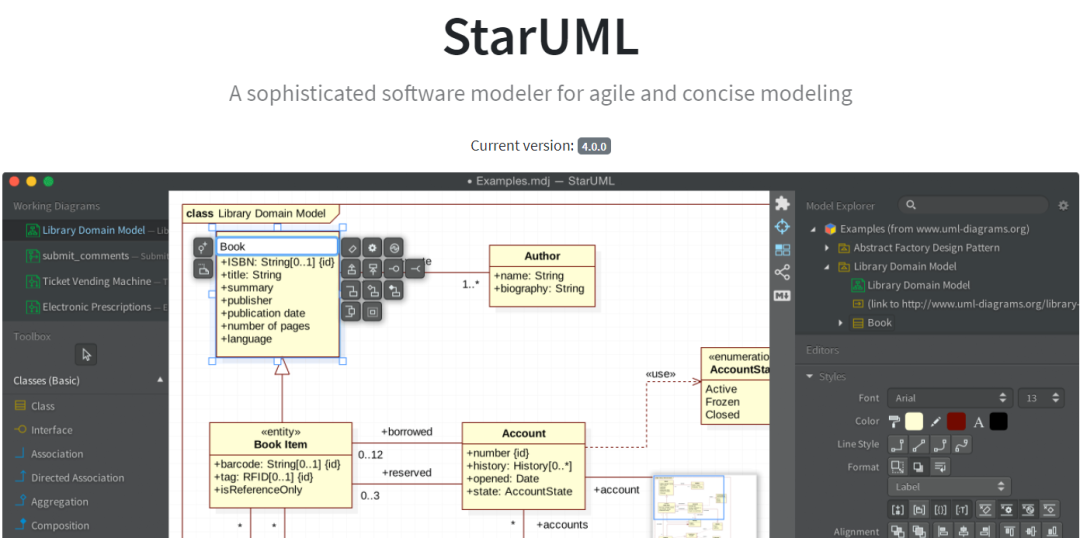Click the layout panels icon in the sidebar
Image resolution: width=1080 pixels, height=538 pixels.
[x=782, y=249]
